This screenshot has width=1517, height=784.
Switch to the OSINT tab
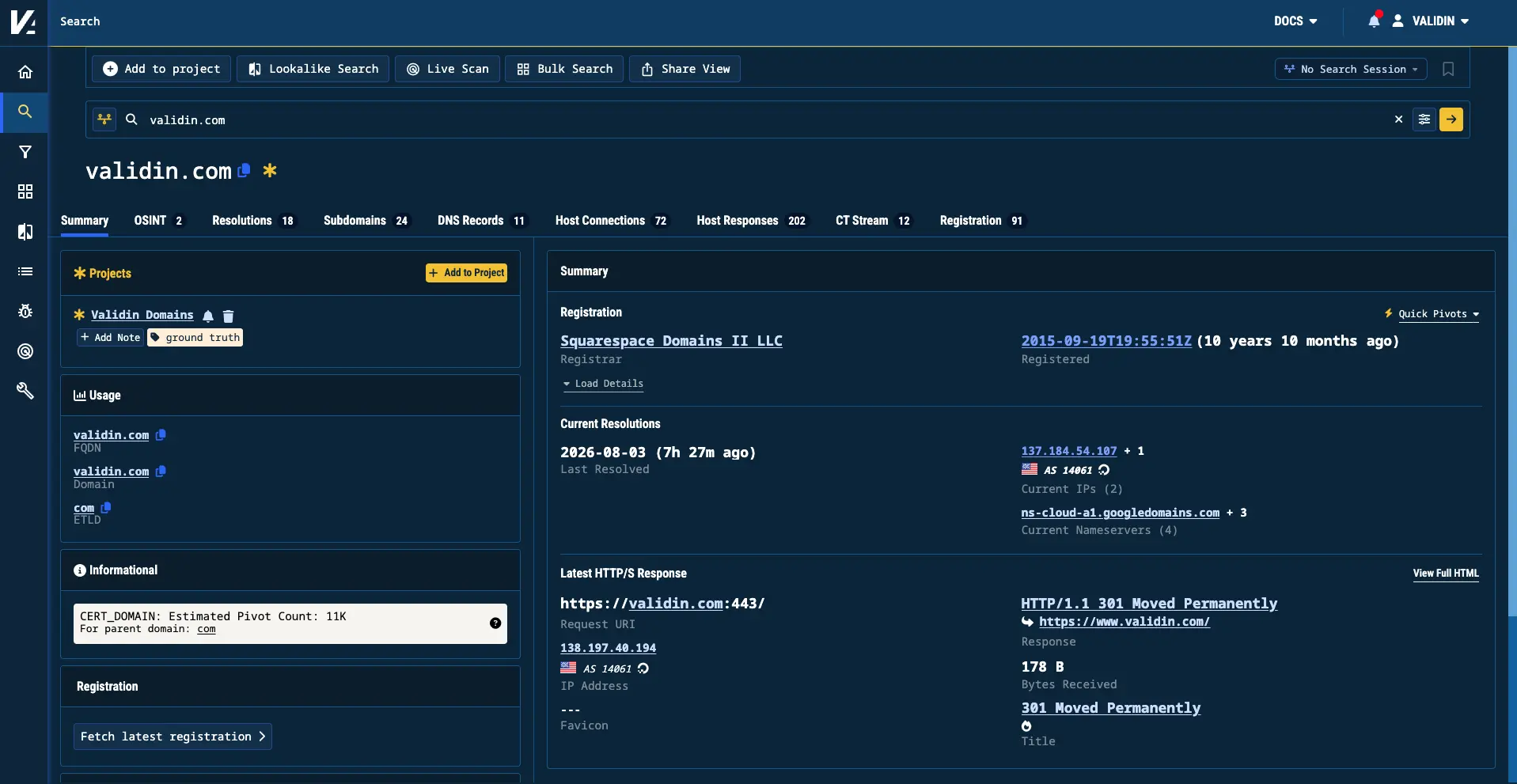point(158,221)
